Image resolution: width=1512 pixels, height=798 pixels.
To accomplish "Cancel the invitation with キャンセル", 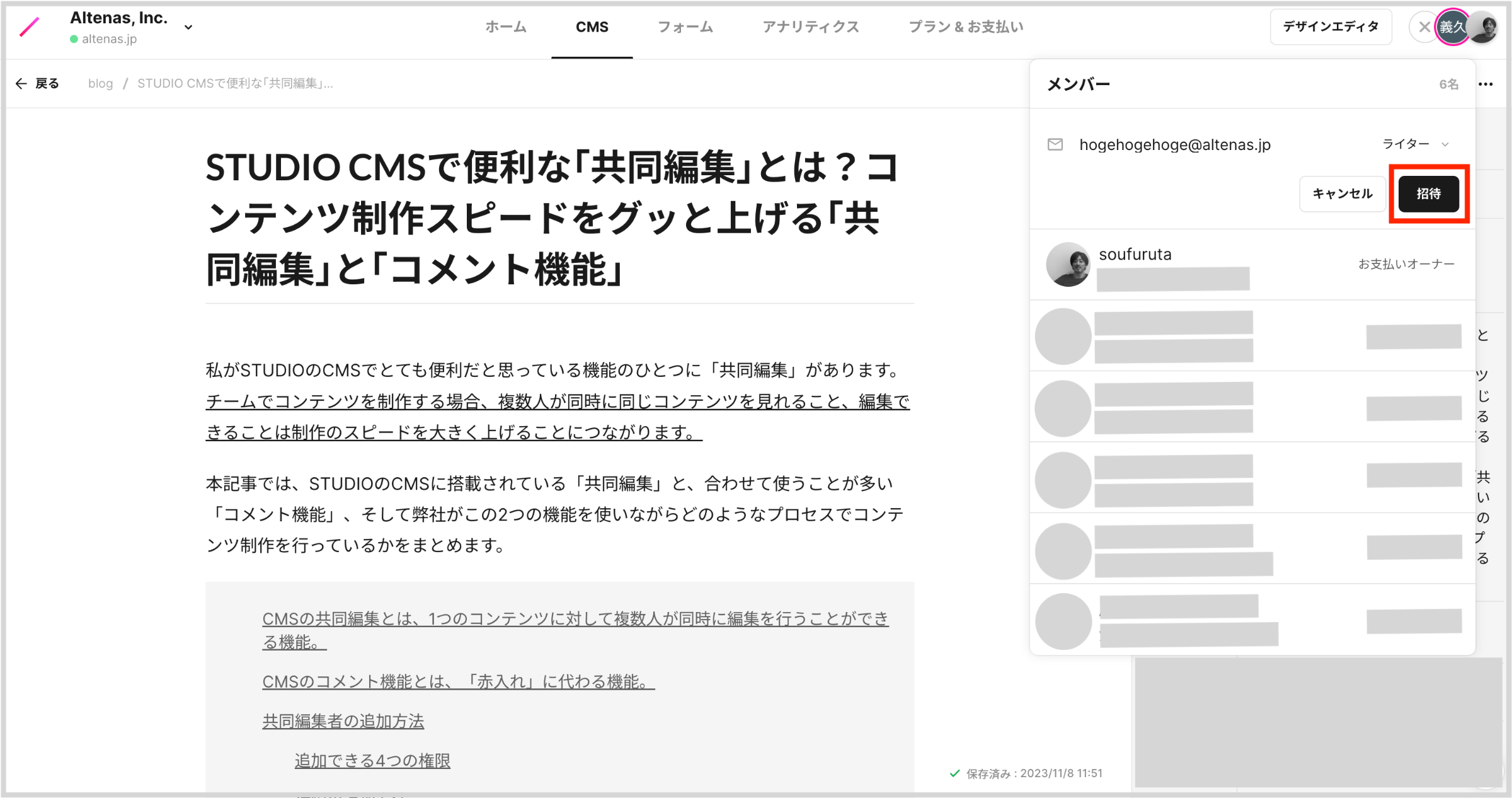I will point(1342,194).
